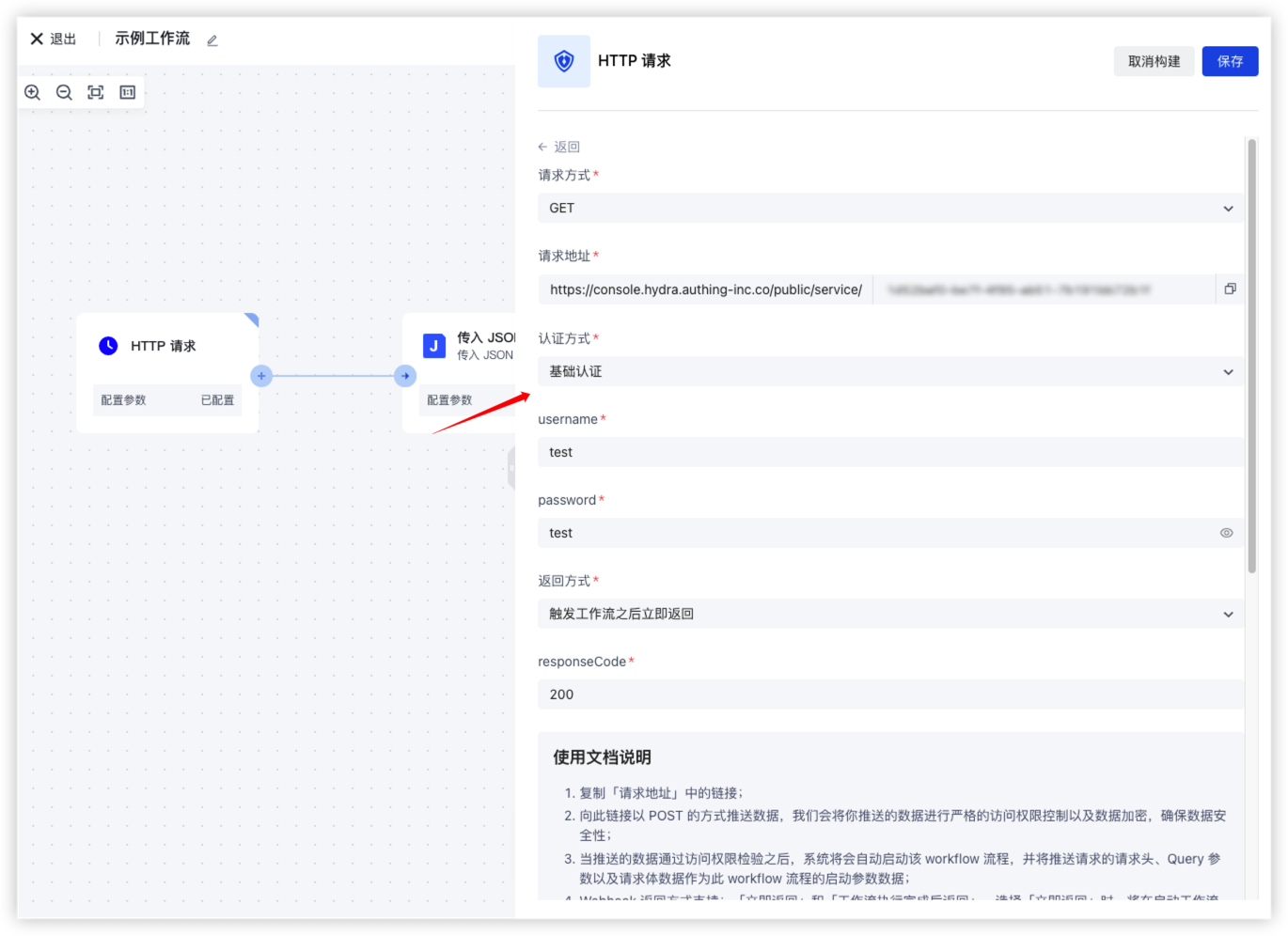Click the arrow connector on JSON node
This screenshot has height=936, width=1288.
[405, 376]
